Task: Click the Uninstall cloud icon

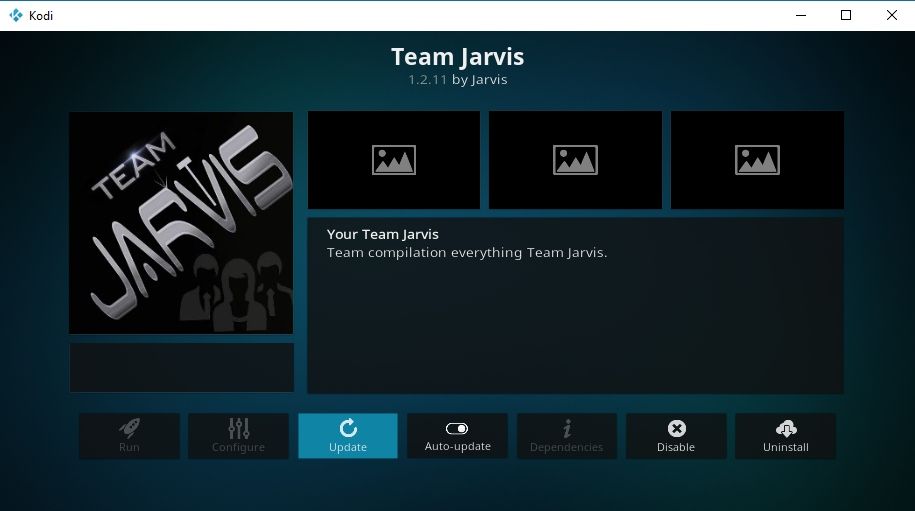Action: coord(786,429)
